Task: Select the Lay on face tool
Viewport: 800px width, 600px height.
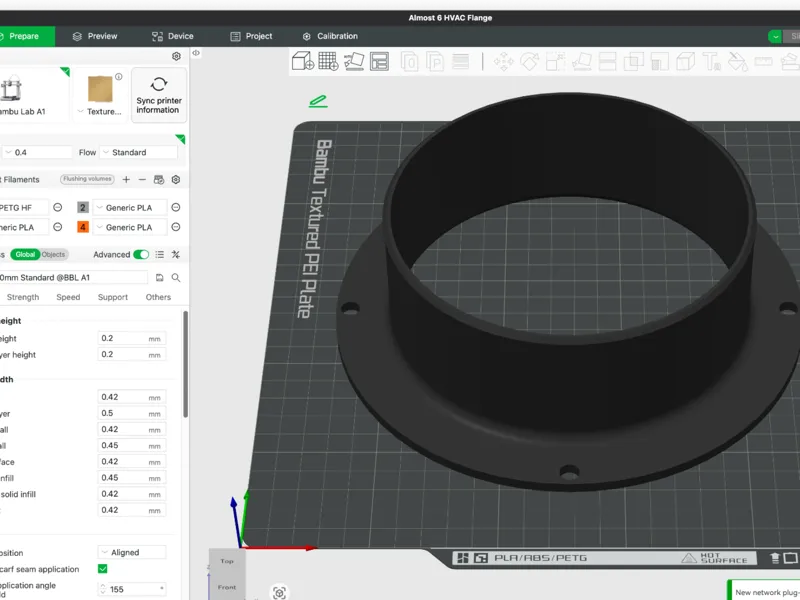Action: pos(582,62)
